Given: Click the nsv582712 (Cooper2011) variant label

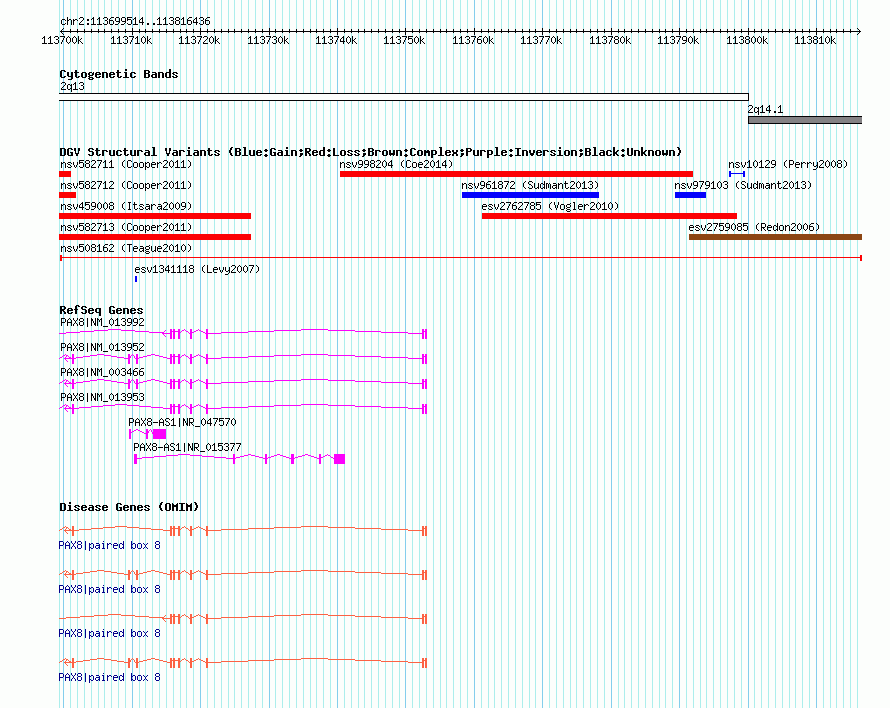Looking at the screenshot, I should pyautogui.click(x=126, y=185).
